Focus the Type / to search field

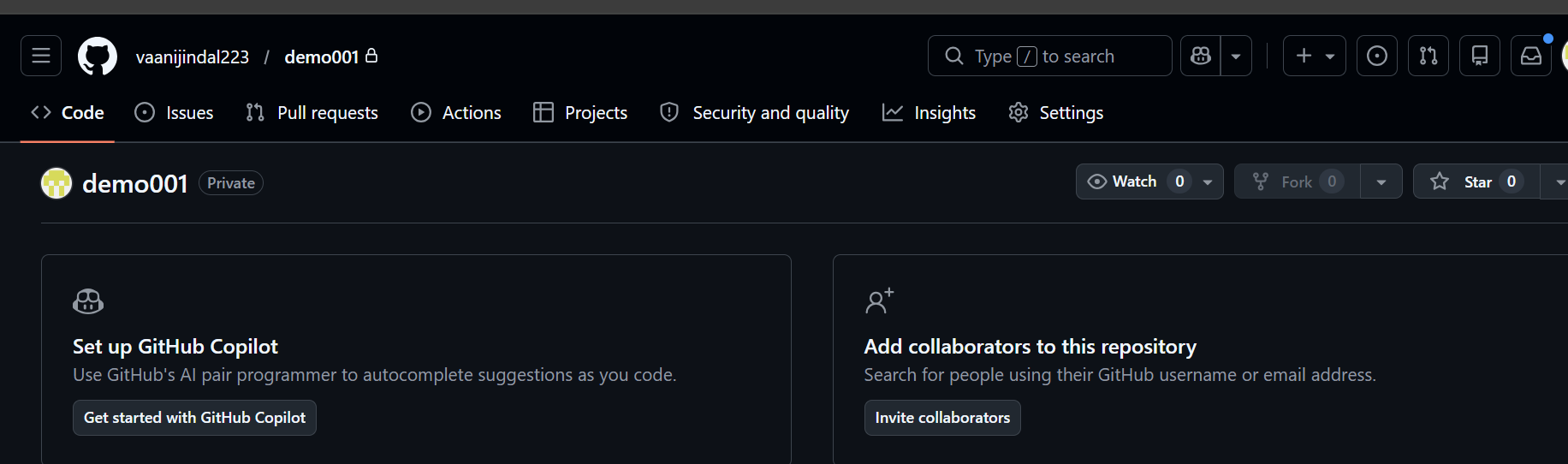(x=1049, y=57)
